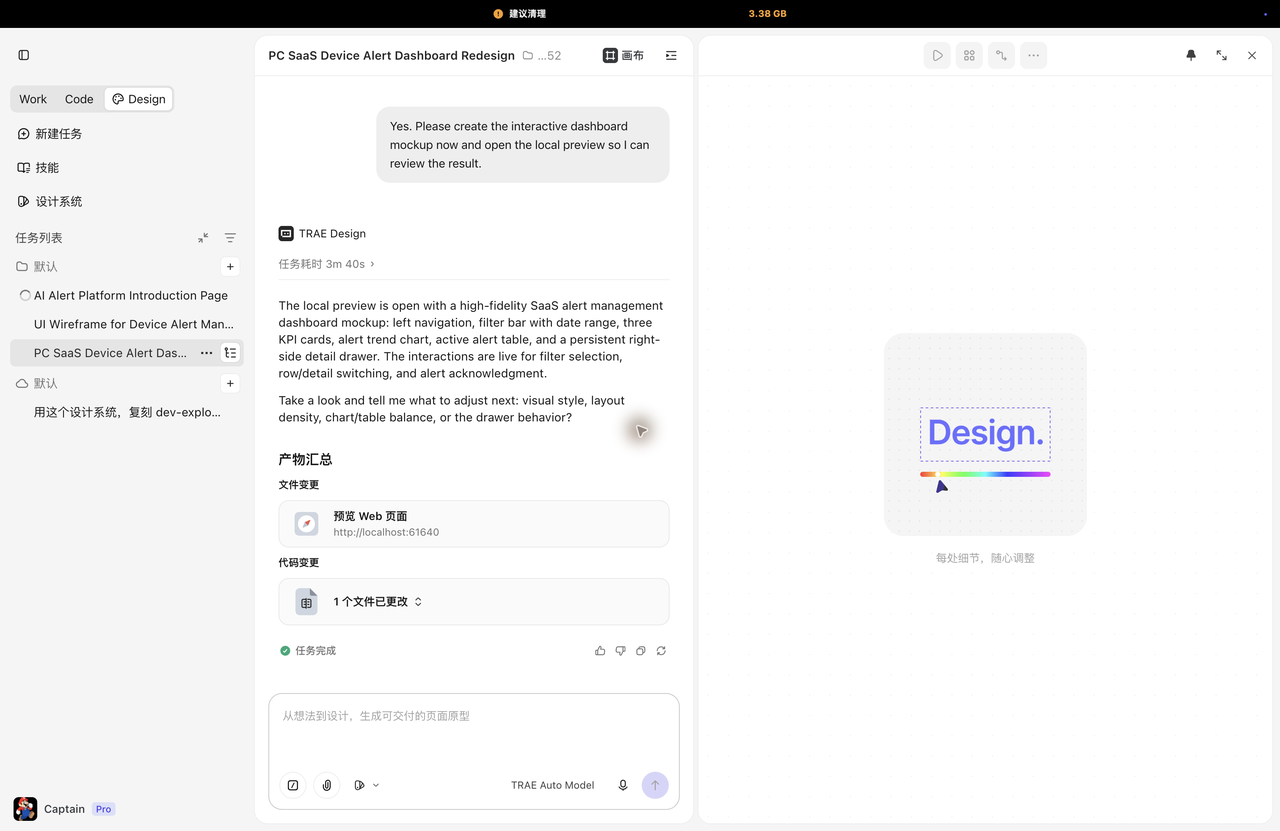1280x831 pixels.
Task: Toggle the task outline list icon in header
Action: tap(671, 56)
